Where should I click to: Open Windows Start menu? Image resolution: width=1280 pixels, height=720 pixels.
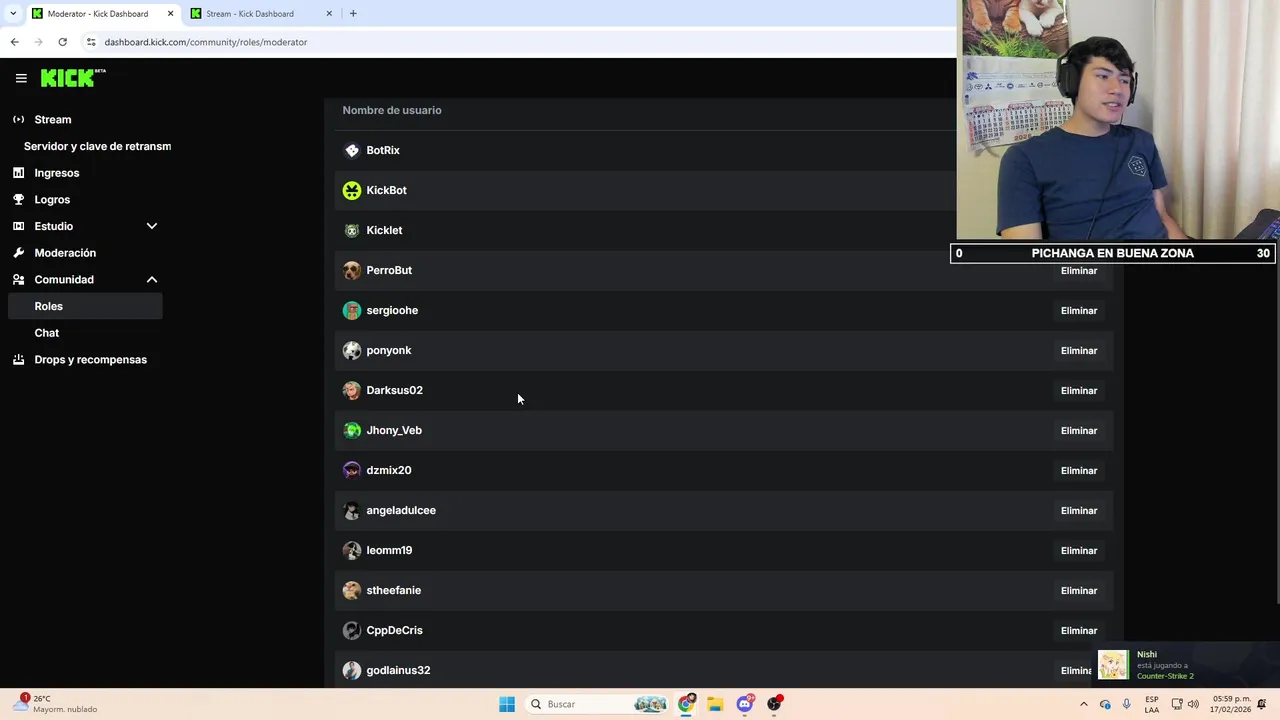(507, 704)
